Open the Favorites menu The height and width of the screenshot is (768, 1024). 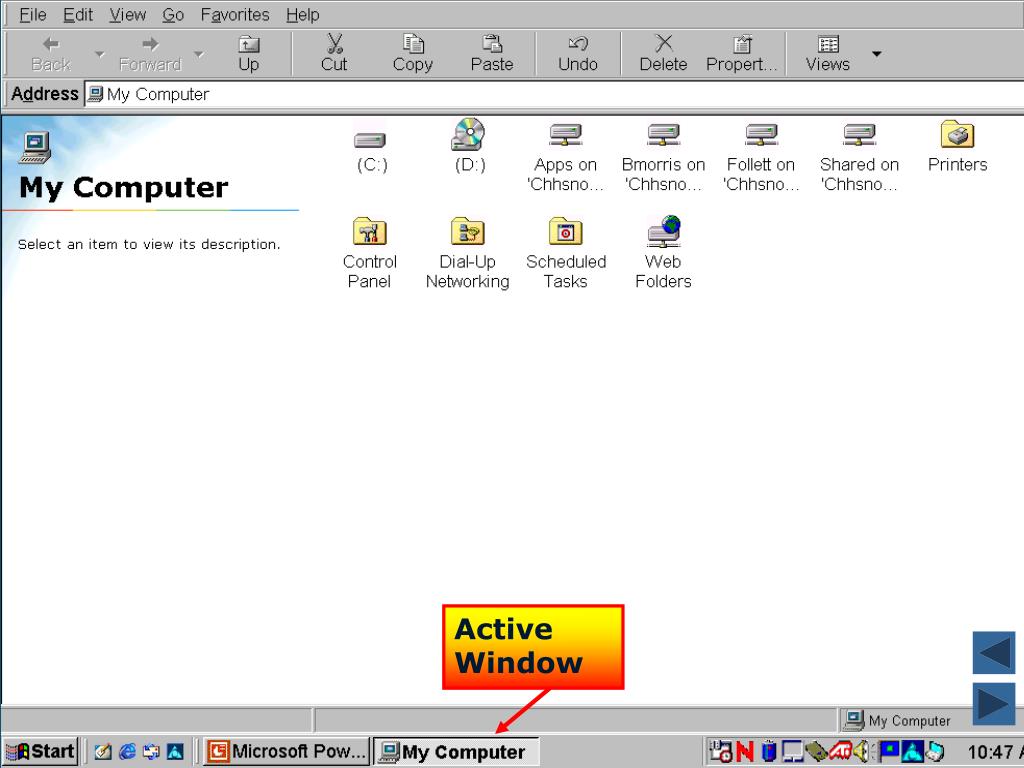[235, 14]
